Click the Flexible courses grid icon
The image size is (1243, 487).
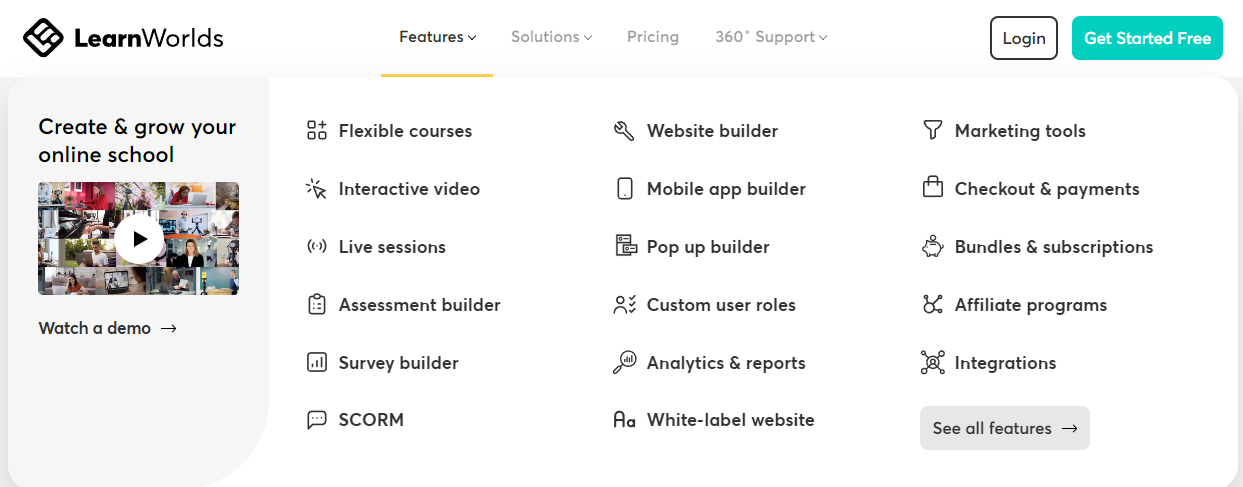[x=317, y=130]
